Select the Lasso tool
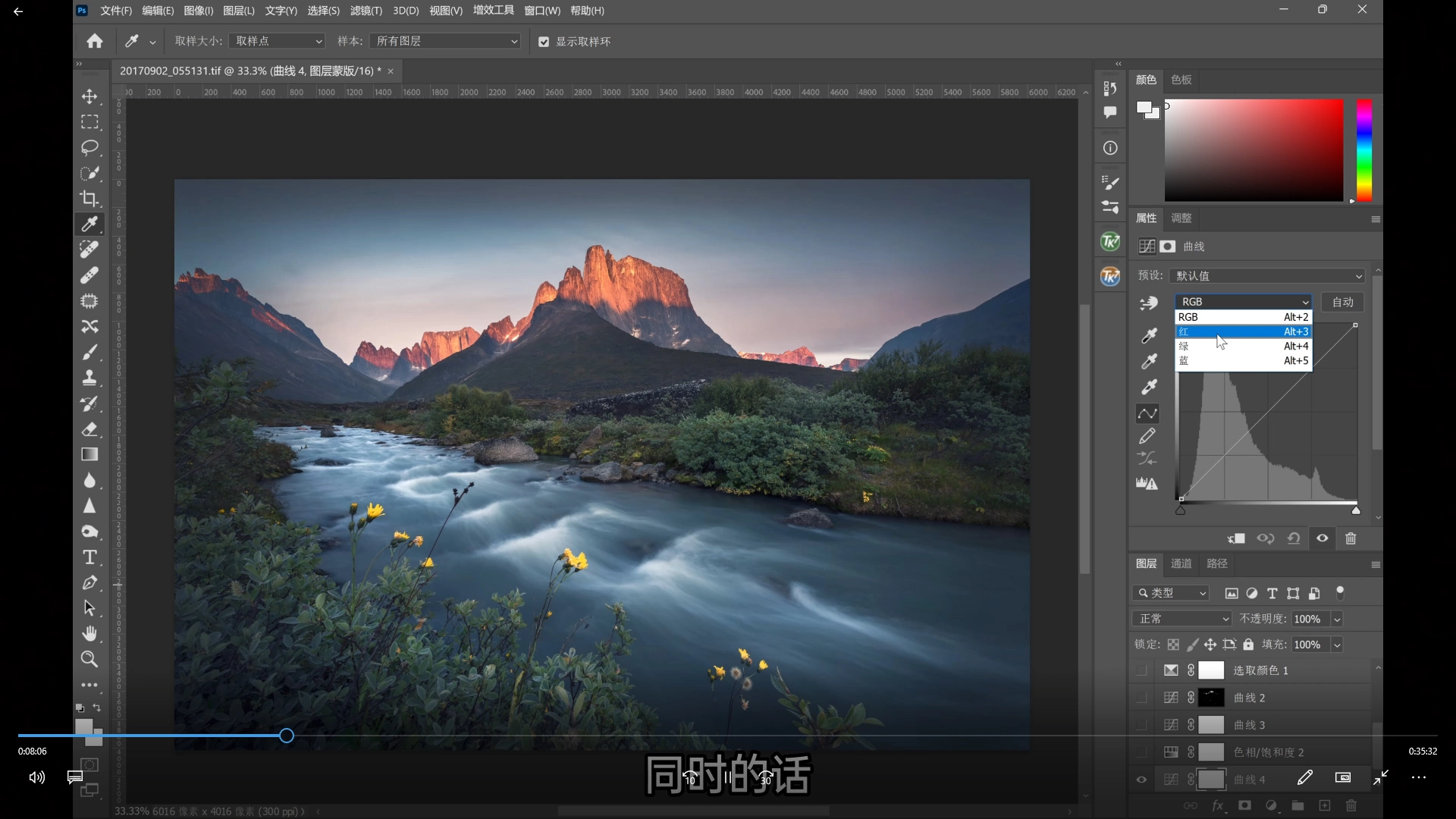Viewport: 1456px width, 819px height. [89, 147]
